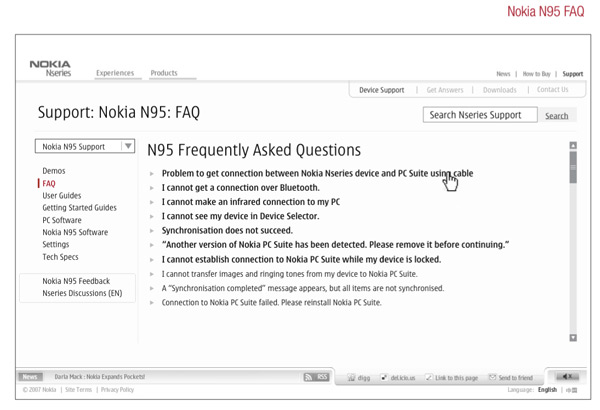Click Send to friend envelope icon
The width and height of the screenshot is (600, 410).
492,377
